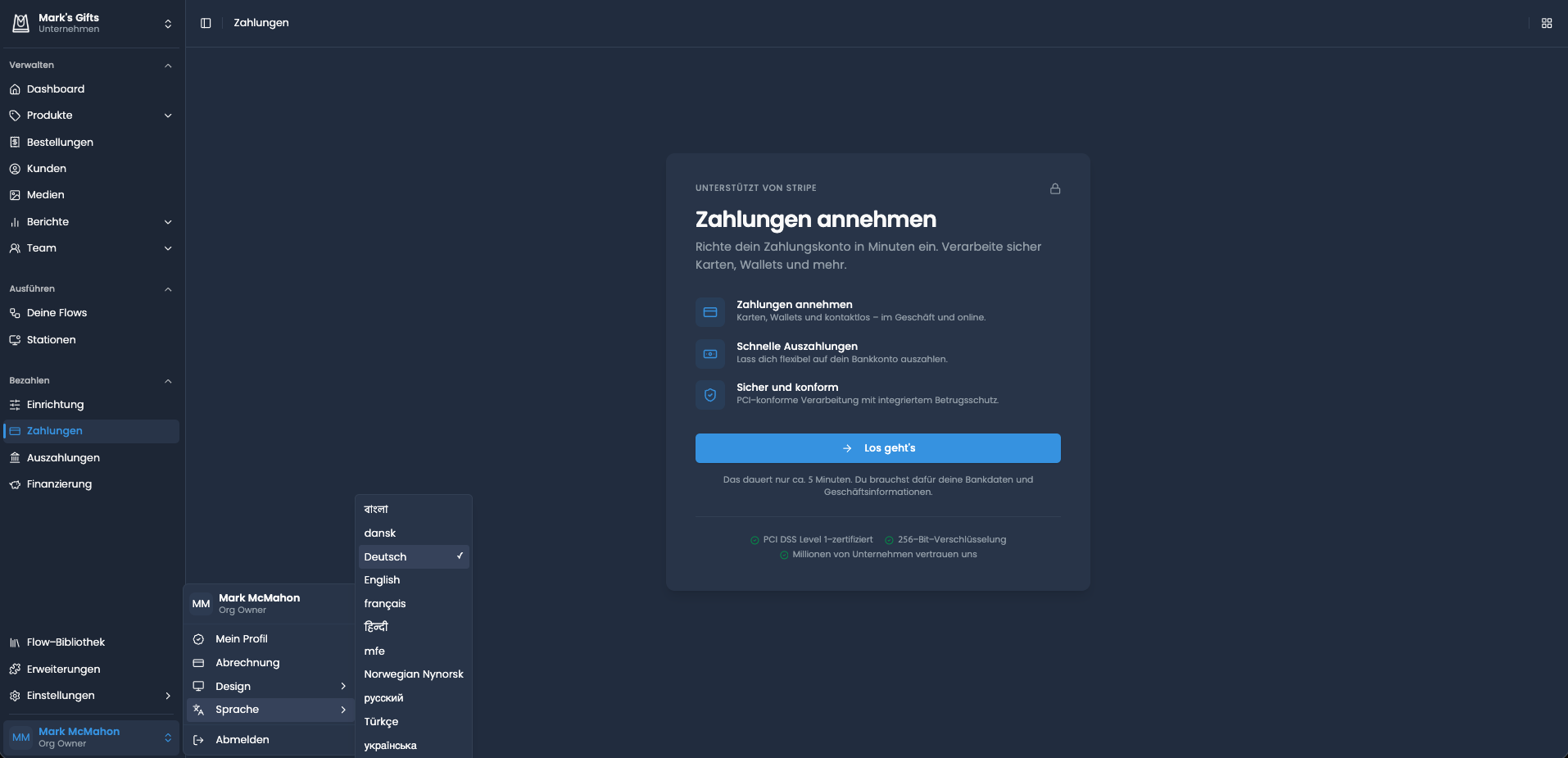The height and width of the screenshot is (758, 1568).
Task: Select हिन्दी language
Action: tap(414, 628)
